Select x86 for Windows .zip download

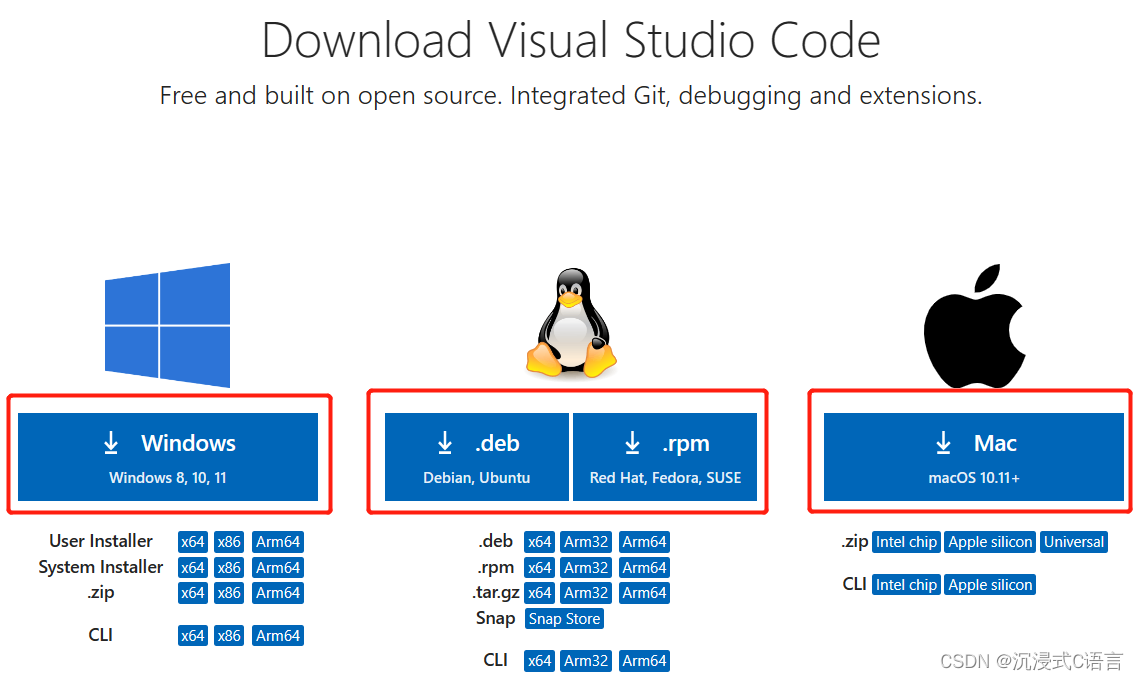coord(229,593)
